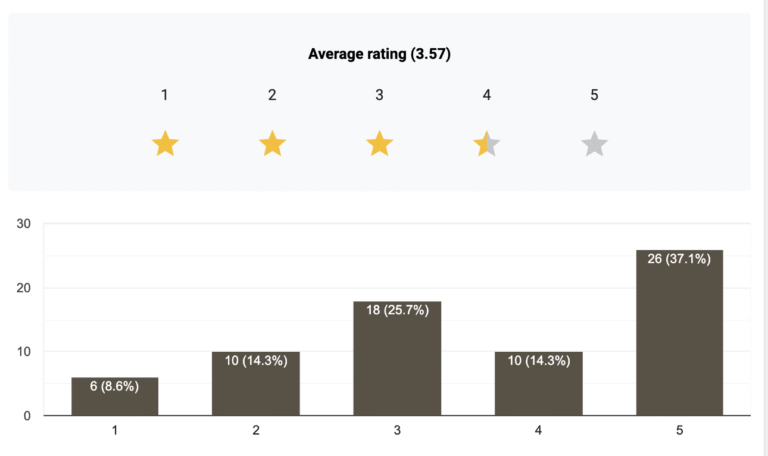Click the bar showing 18 (25.7%)
Screen dimensions: 768x456
click(397, 358)
